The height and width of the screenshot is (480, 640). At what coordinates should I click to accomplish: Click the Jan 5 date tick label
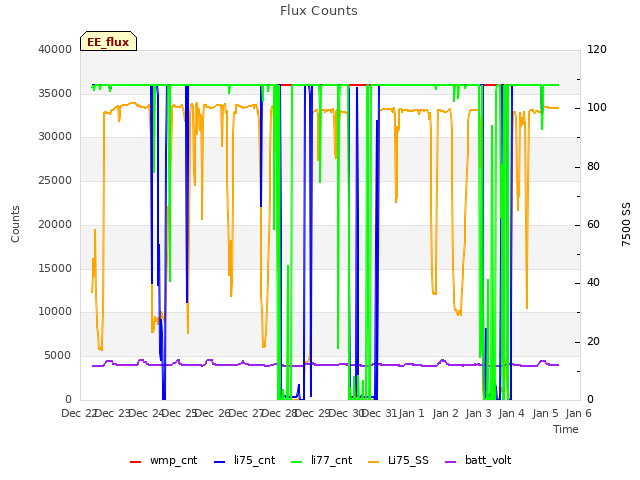tap(545, 413)
